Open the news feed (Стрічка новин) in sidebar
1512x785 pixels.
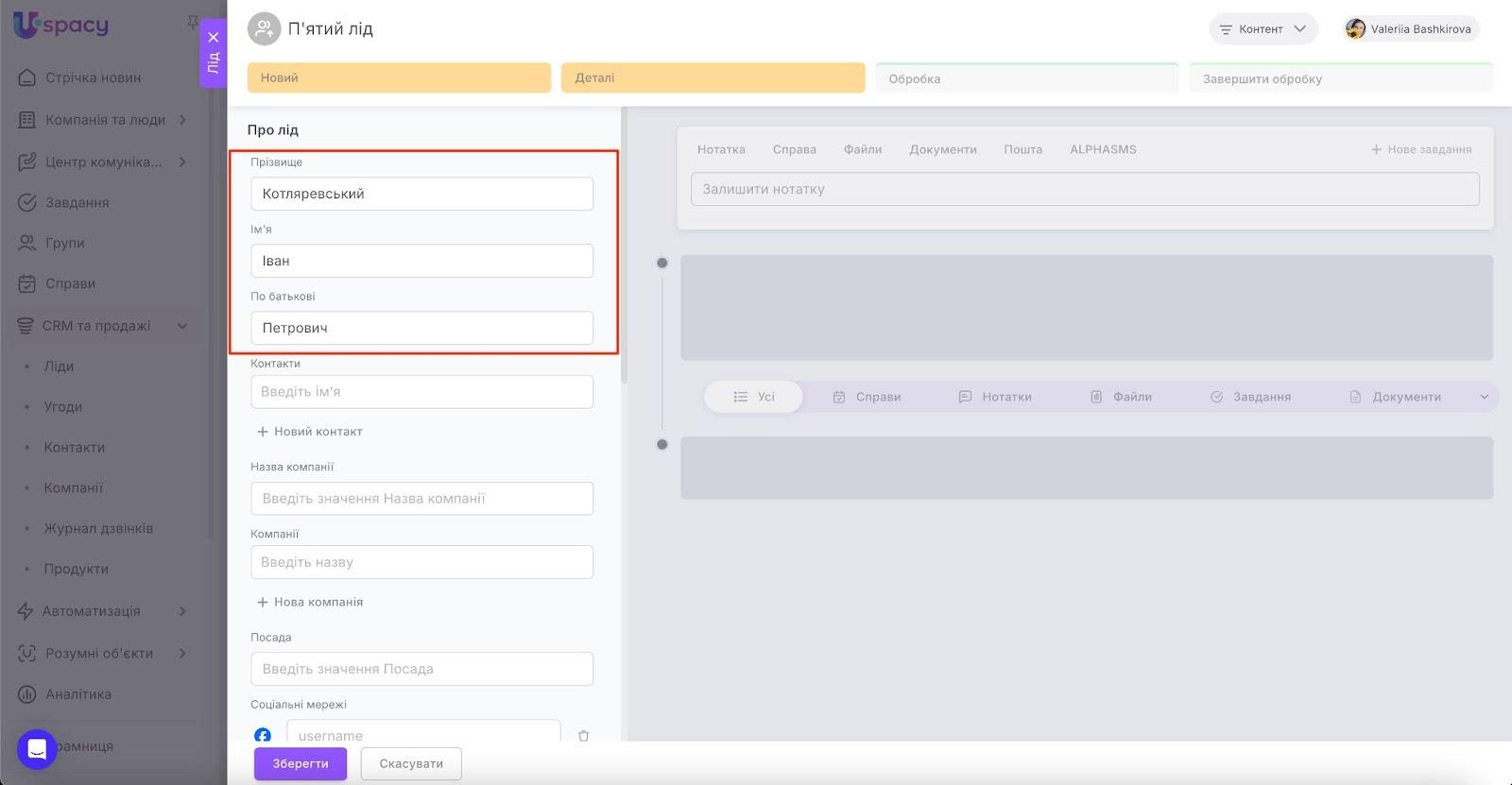click(93, 77)
